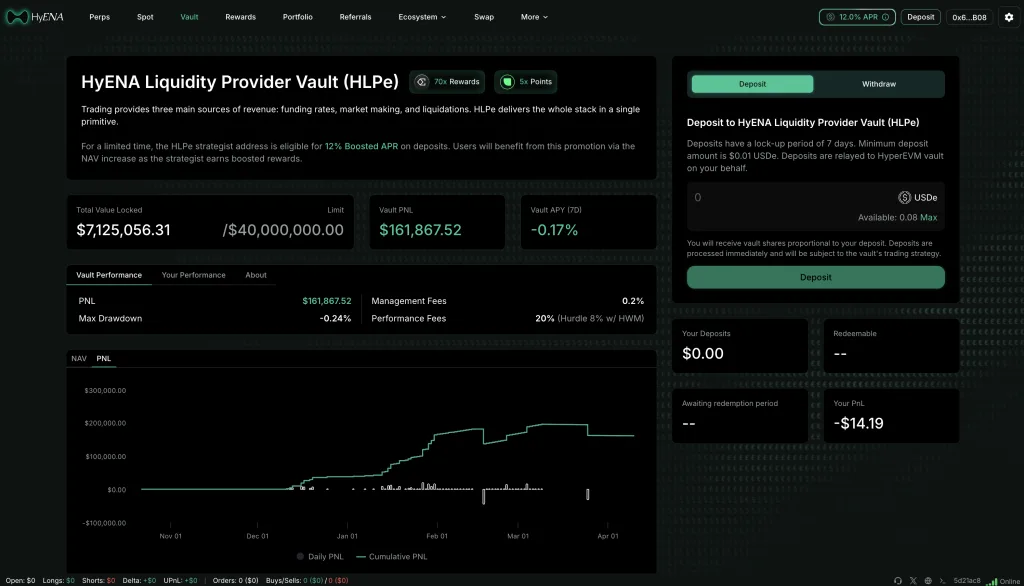Toggle Daily PNL legend marker
Image resolution: width=1024 pixels, height=586 pixels.
300,557
